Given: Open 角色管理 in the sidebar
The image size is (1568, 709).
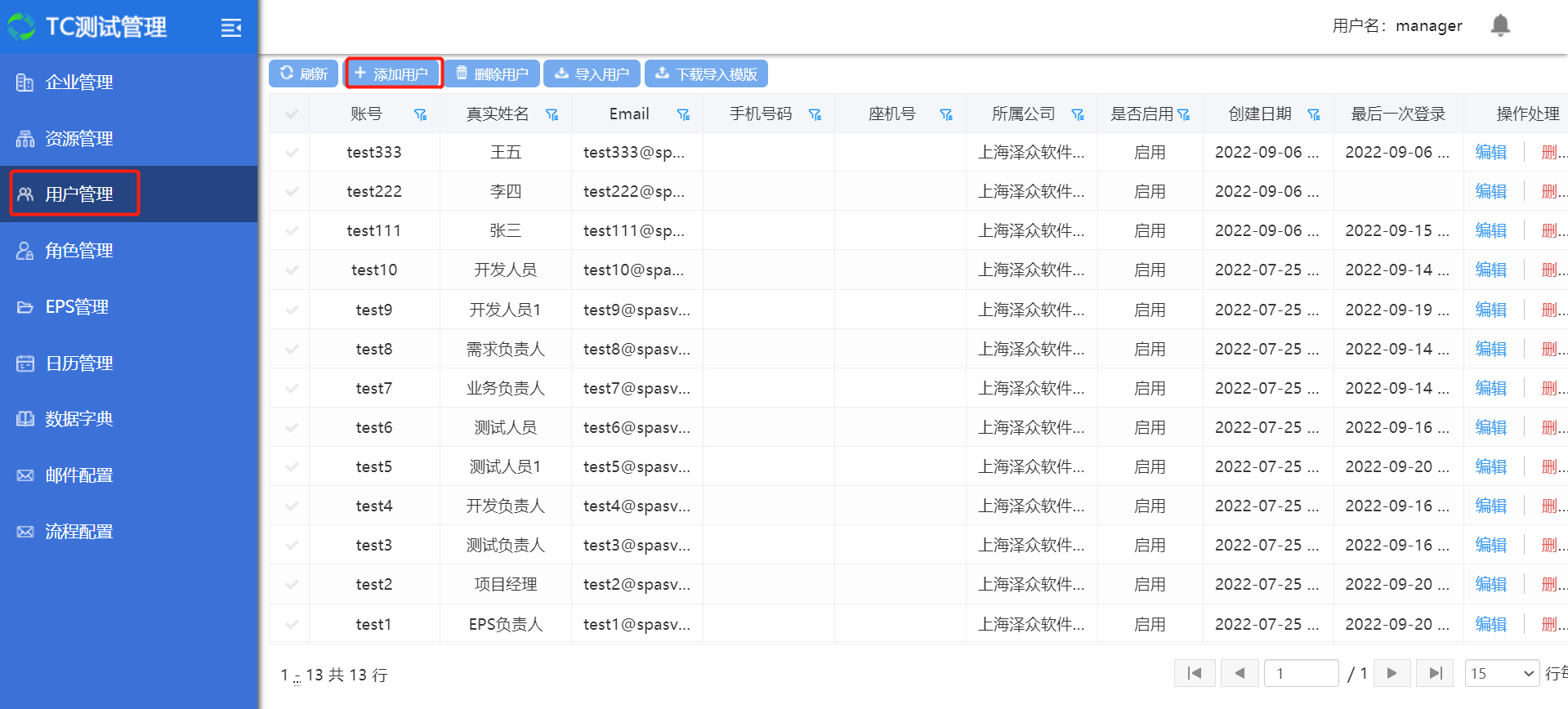Looking at the screenshot, I should (78, 251).
